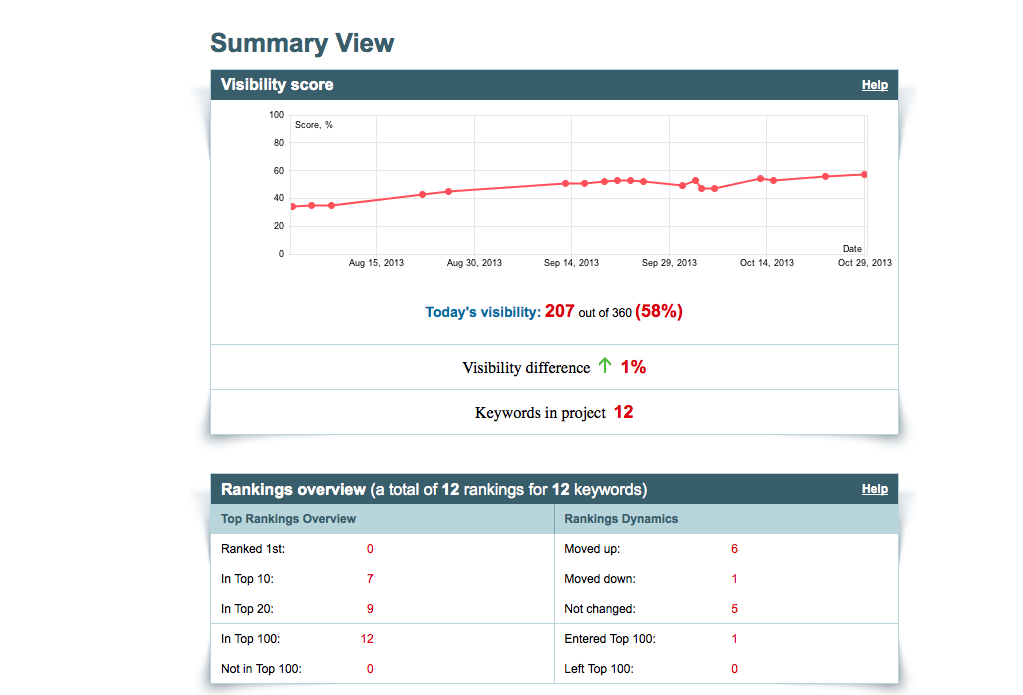Click the last chart data point at Oct 29, 2013
The image size is (1023, 695).
(x=864, y=175)
